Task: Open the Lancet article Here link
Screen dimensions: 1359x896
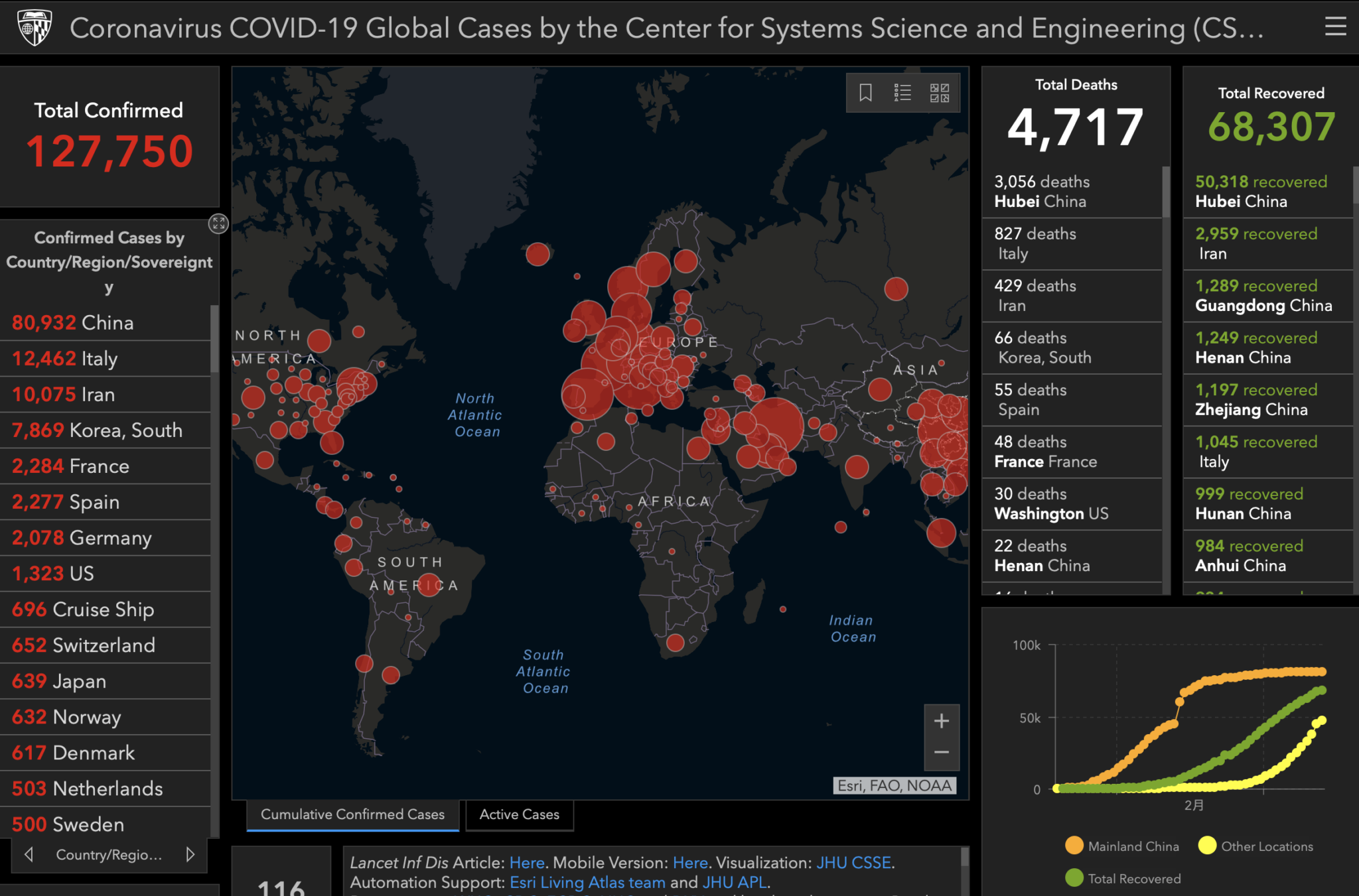Action: 527,863
